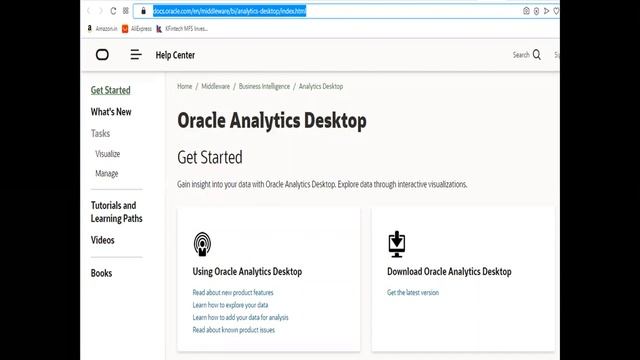
Task: Open Videos in sidebar
Action: pyautogui.click(x=102, y=240)
